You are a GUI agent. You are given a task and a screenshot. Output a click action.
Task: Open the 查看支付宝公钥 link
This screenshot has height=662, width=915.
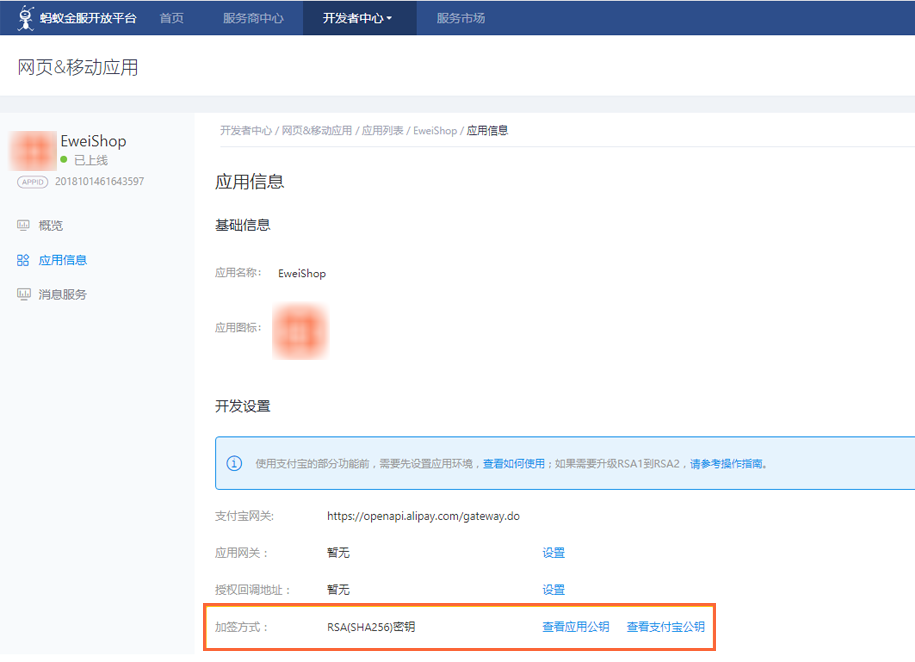(665, 627)
